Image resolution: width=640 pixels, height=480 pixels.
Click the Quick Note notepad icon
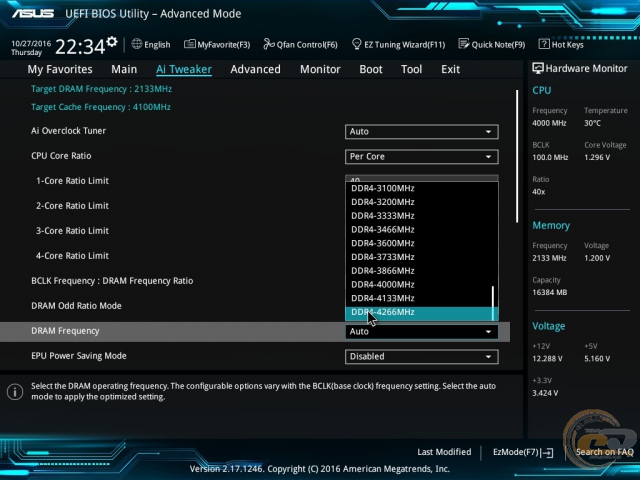pos(464,44)
